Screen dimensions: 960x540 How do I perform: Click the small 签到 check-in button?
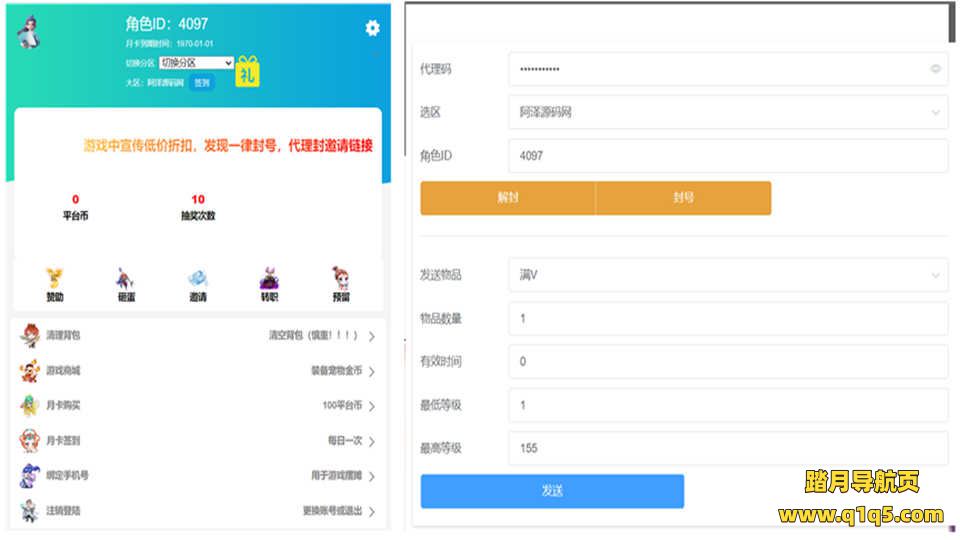(x=202, y=83)
